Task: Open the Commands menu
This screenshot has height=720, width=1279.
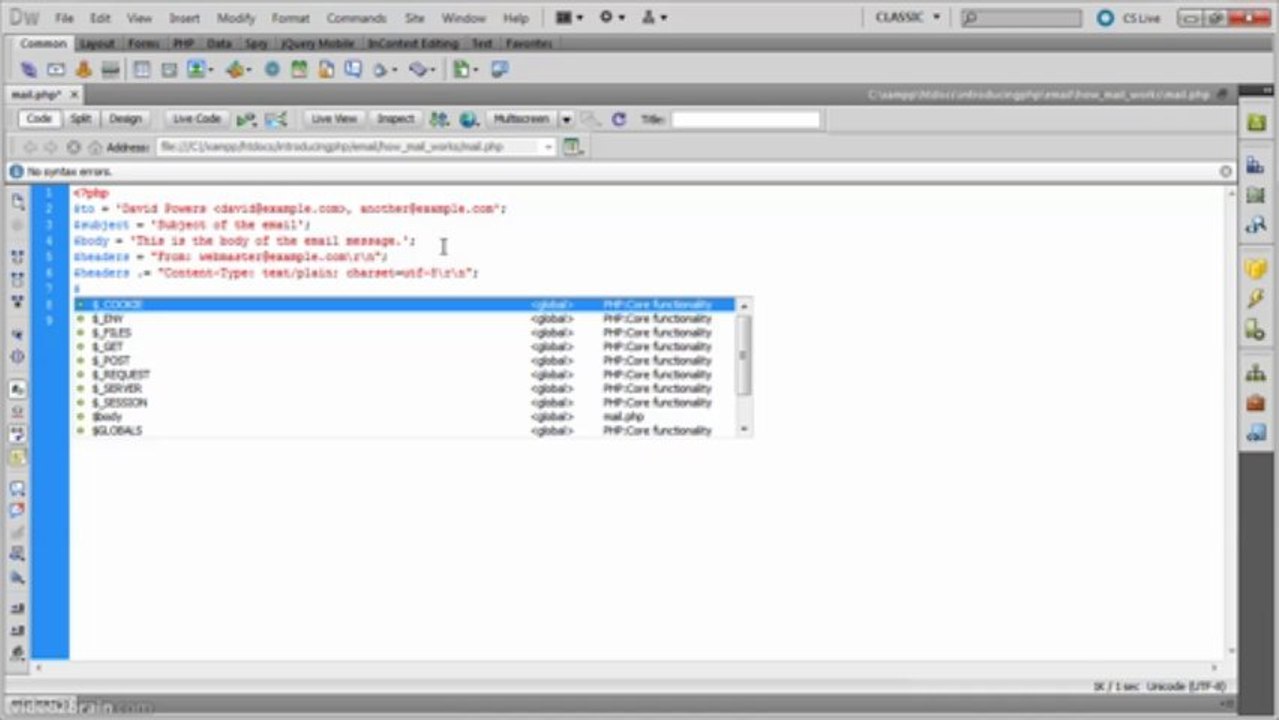Action: pyautogui.click(x=357, y=18)
